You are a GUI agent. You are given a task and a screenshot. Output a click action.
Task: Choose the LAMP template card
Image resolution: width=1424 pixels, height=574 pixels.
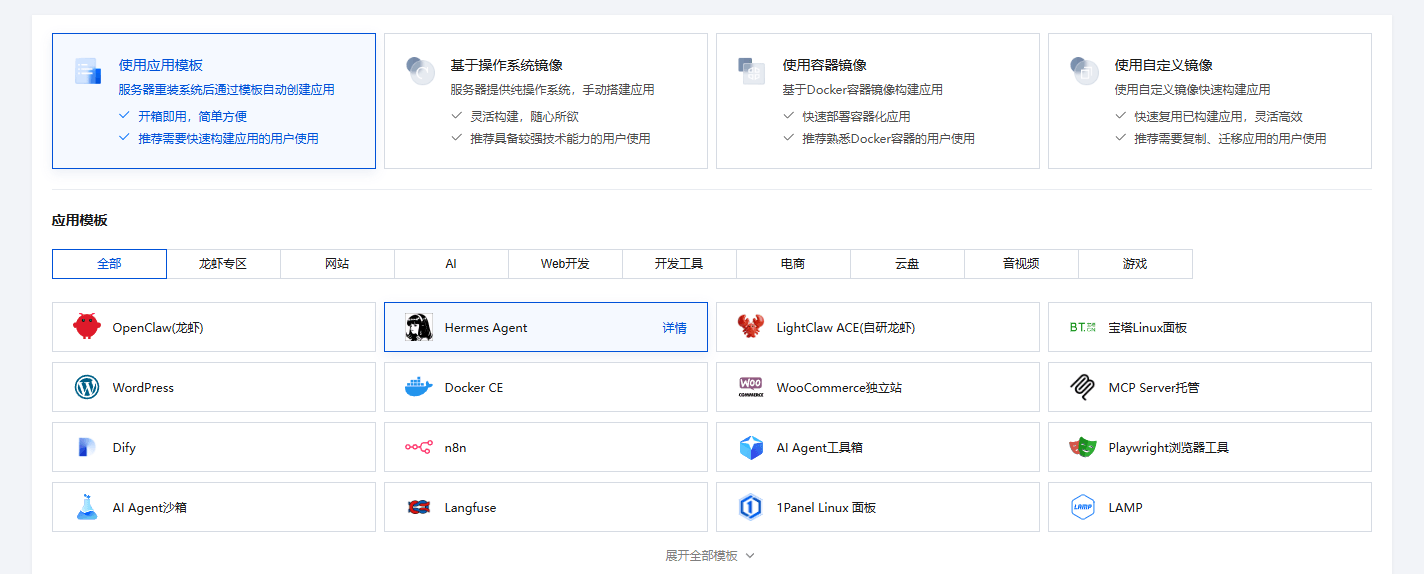coord(1210,507)
